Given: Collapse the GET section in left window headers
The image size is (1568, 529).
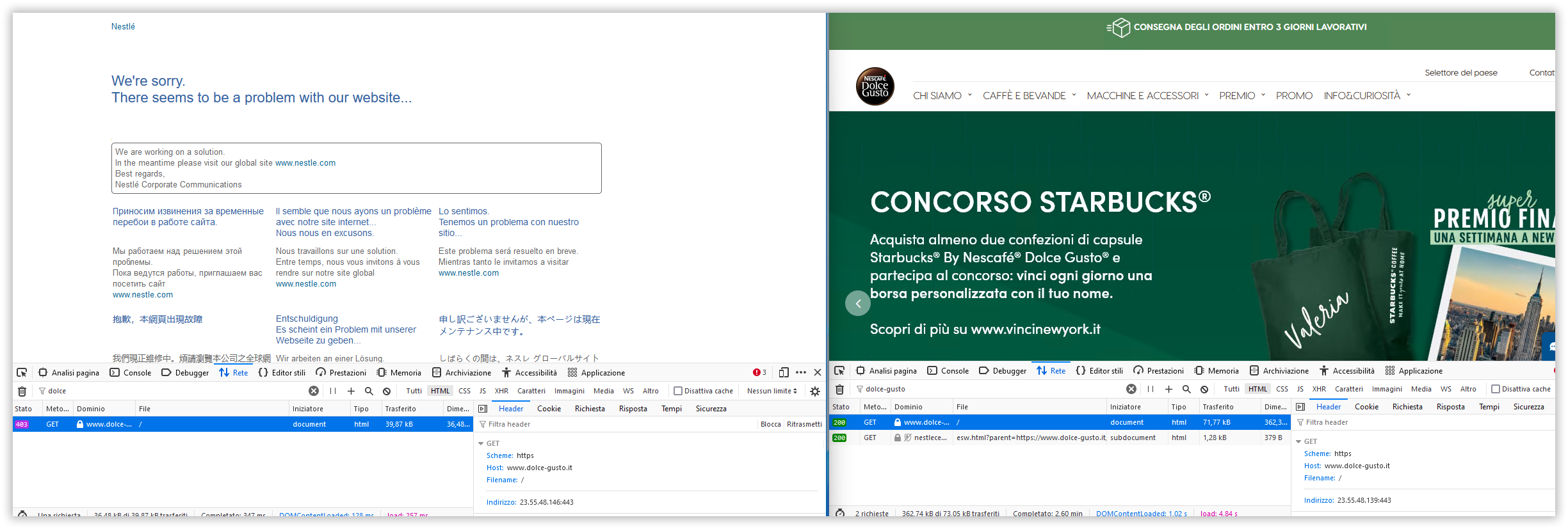Looking at the screenshot, I should [x=481, y=443].
